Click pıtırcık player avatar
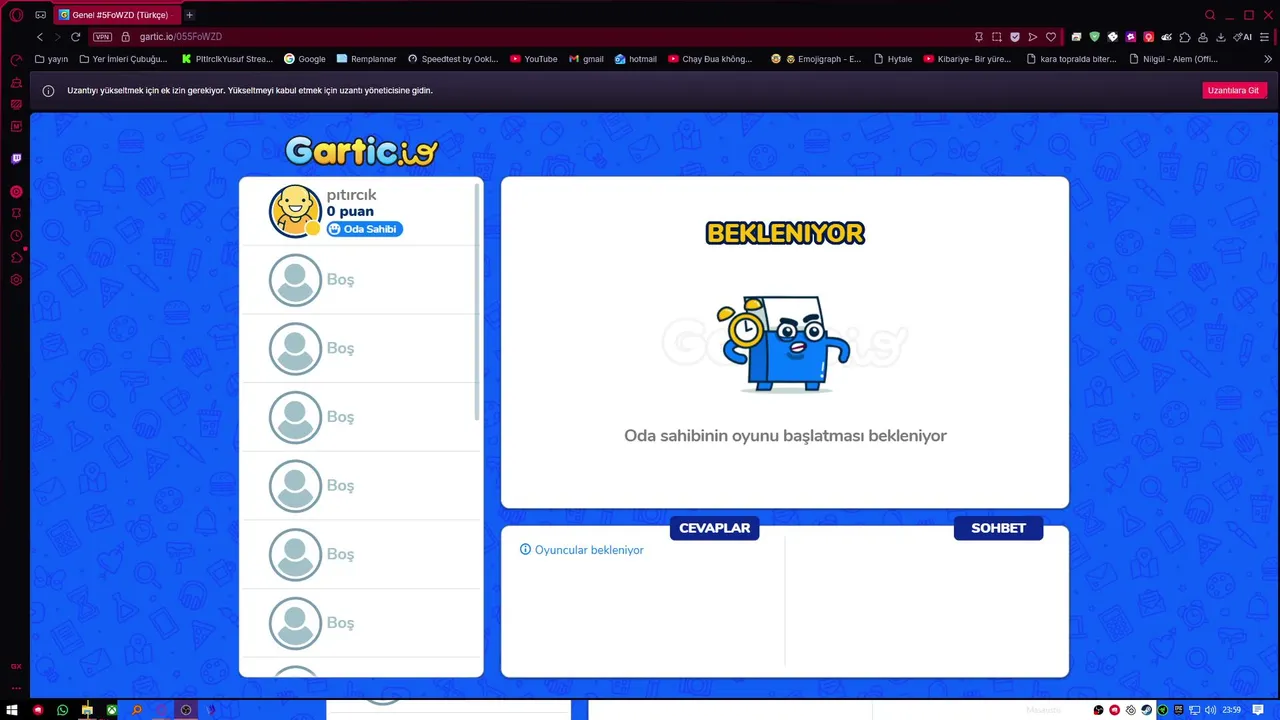Image resolution: width=1280 pixels, height=720 pixels. click(x=295, y=210)
